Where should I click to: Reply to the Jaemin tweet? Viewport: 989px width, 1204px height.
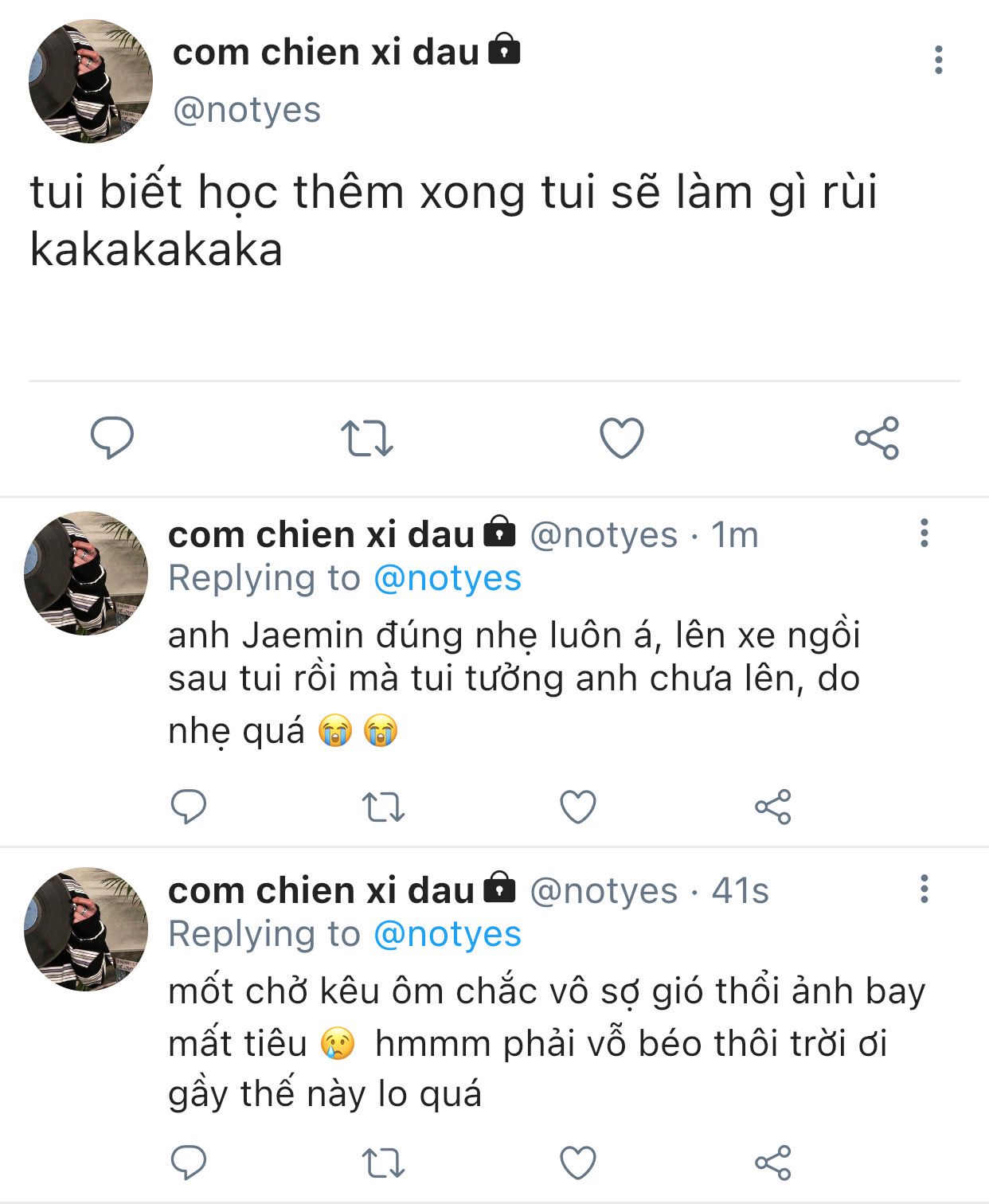[x=189, y=807]
